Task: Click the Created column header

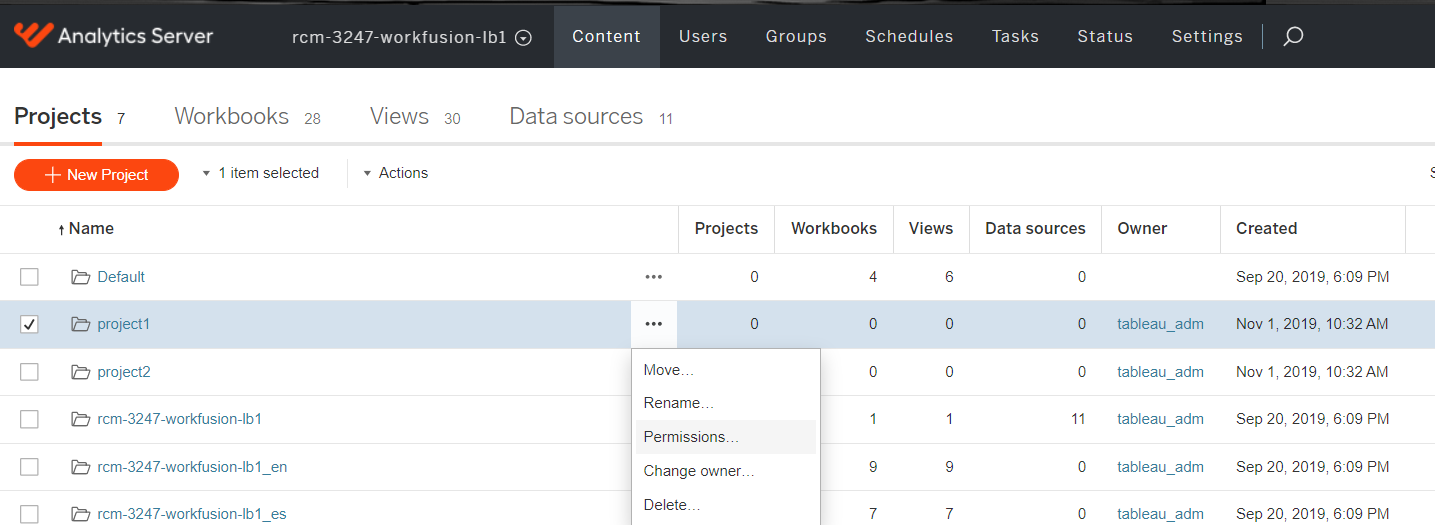Action: [x=1266, y=228]
